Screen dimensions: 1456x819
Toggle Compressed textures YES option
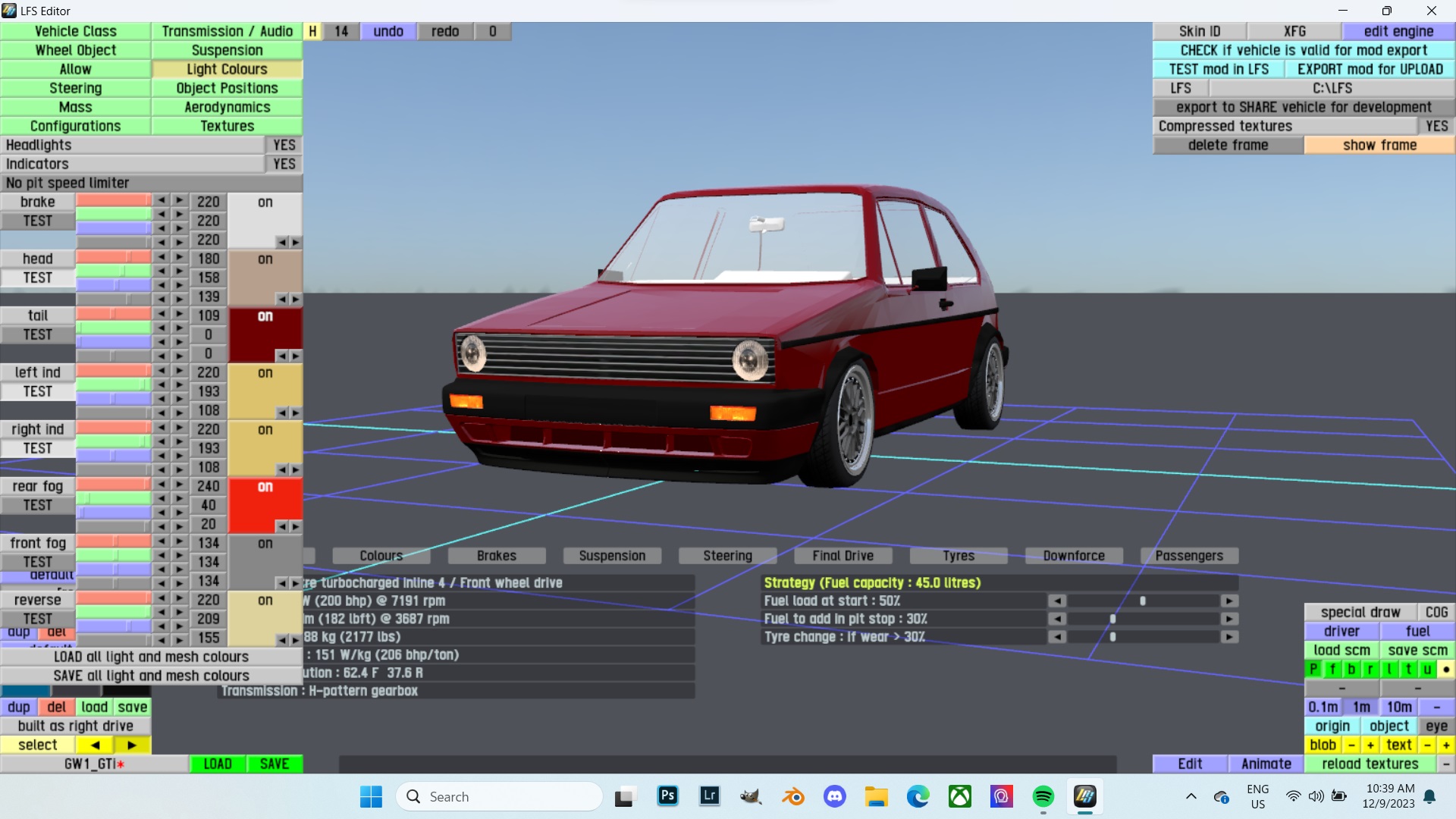coord(1436,126)
